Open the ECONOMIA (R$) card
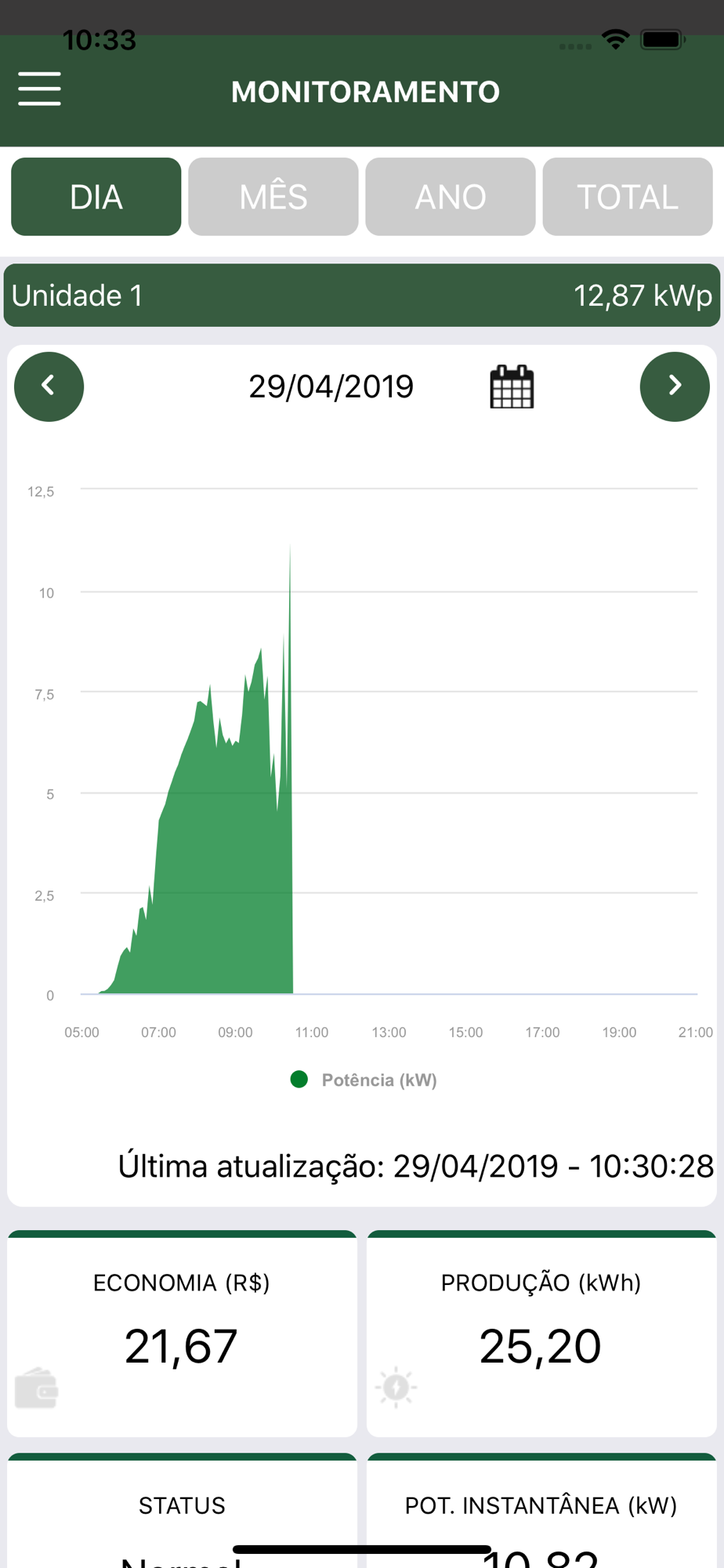The width and height of the screenshot is (724, 1568). pyautogui.click(x=182, y=1334)
